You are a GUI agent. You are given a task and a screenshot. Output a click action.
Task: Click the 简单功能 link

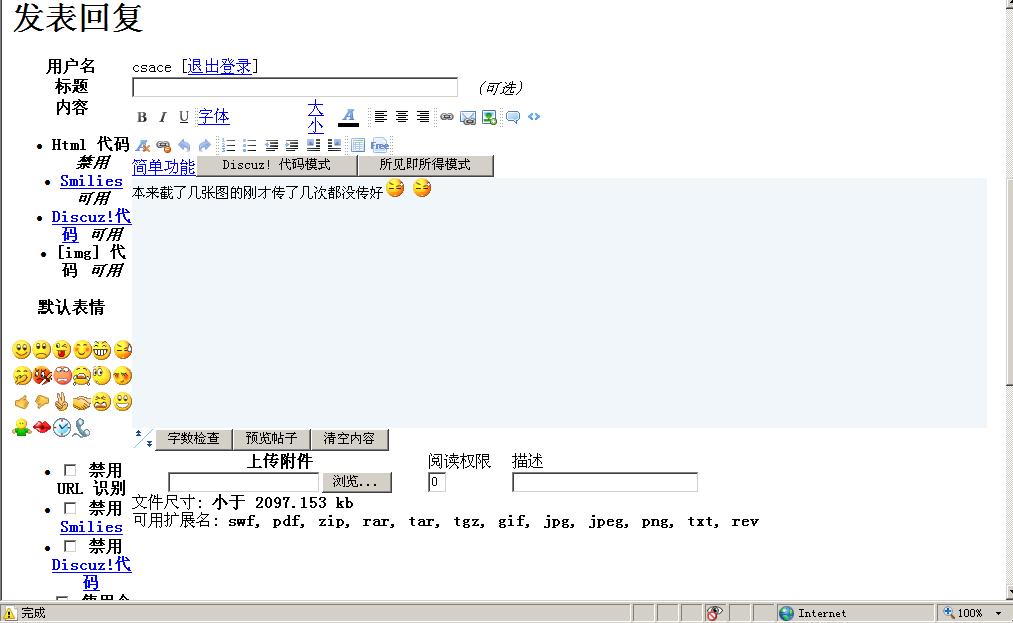coord(163,167)
